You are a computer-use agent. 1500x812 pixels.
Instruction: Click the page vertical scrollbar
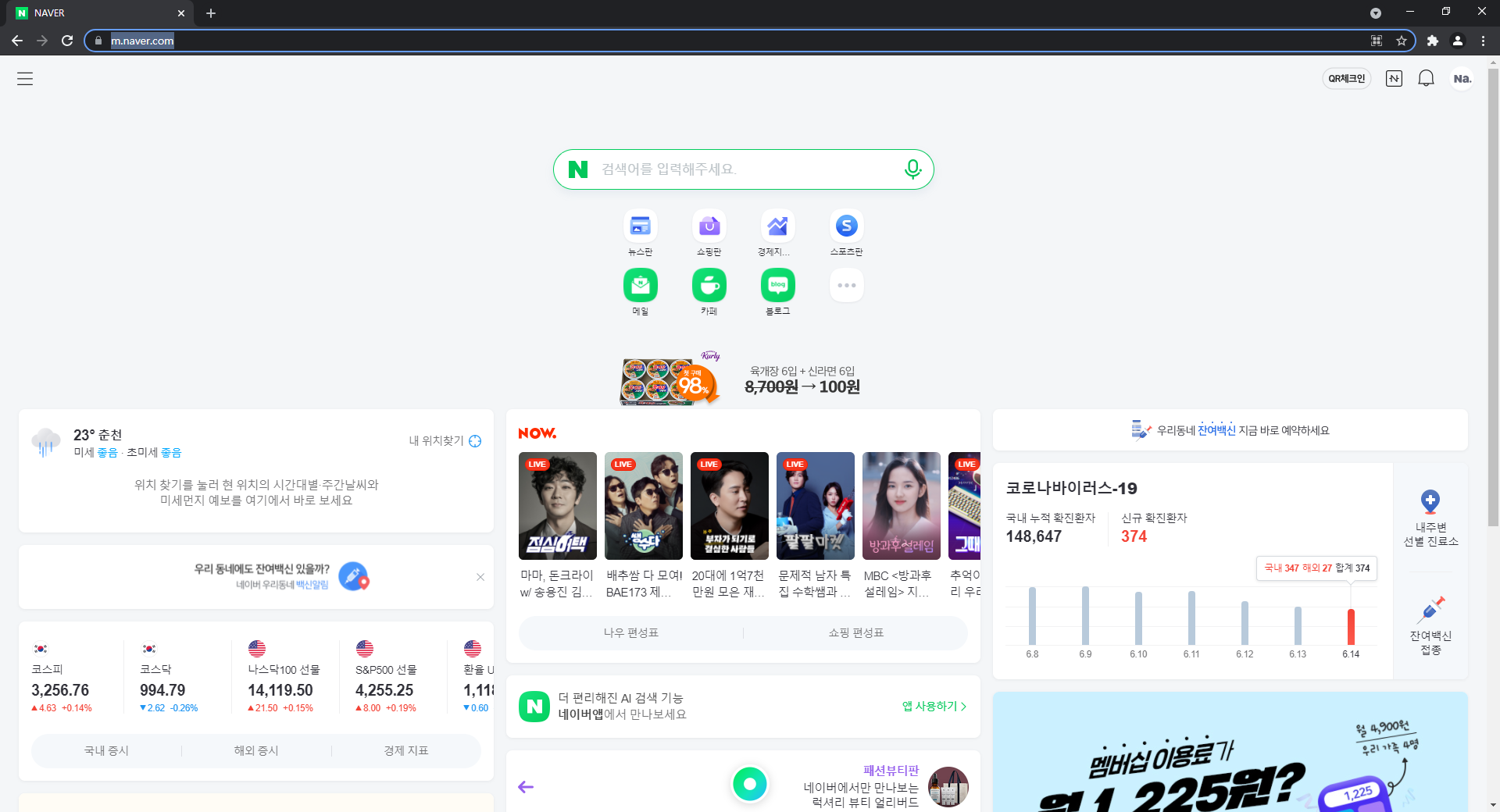click(1493, 297)
